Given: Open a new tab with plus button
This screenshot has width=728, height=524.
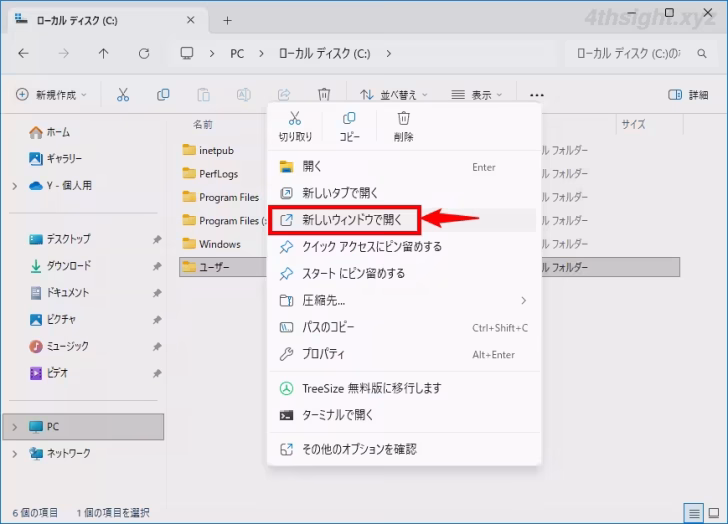Looking at the screenshot, I should [227, 21].
